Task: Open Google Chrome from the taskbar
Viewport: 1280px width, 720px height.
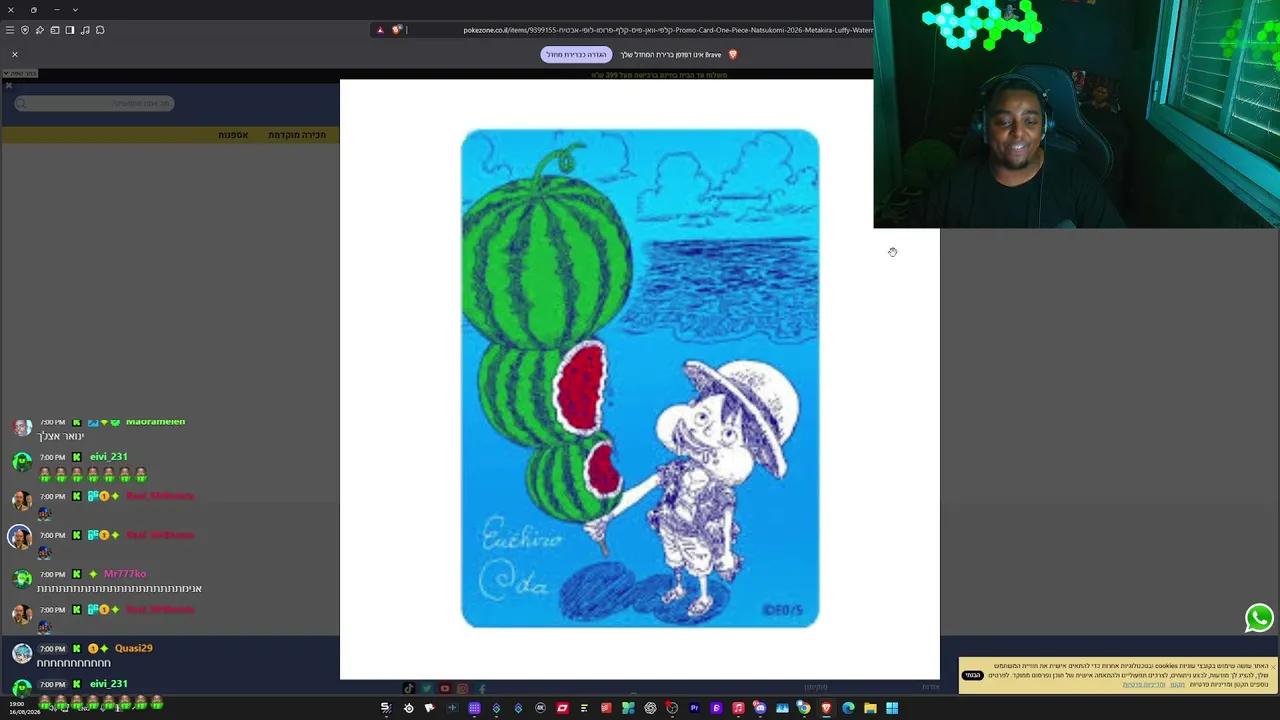Action: [804, 708]
